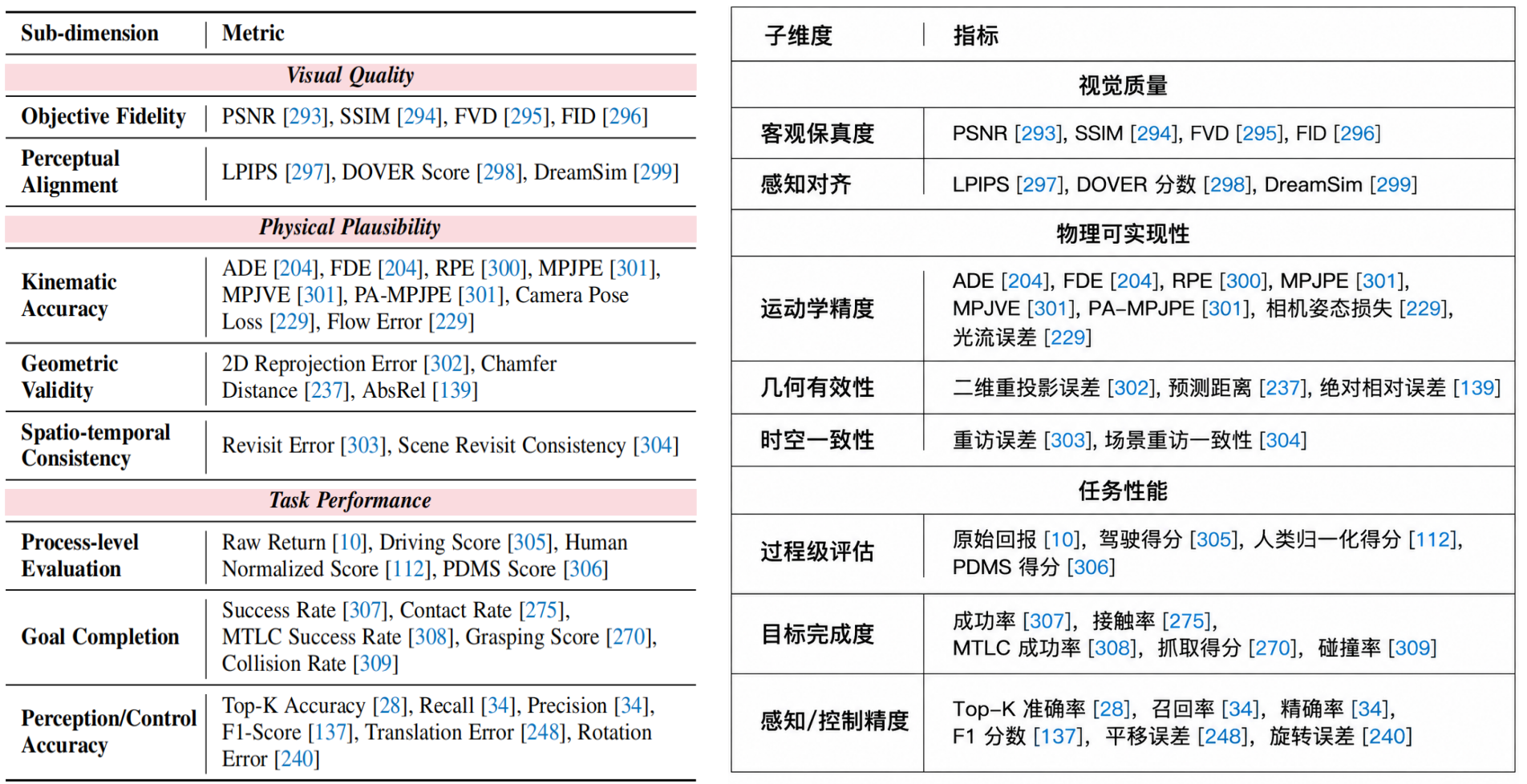The width and height of the screenshot is (1527, 784).
Task: Open citation [112] after Human Normalized Score
Action: click(409, 569)
